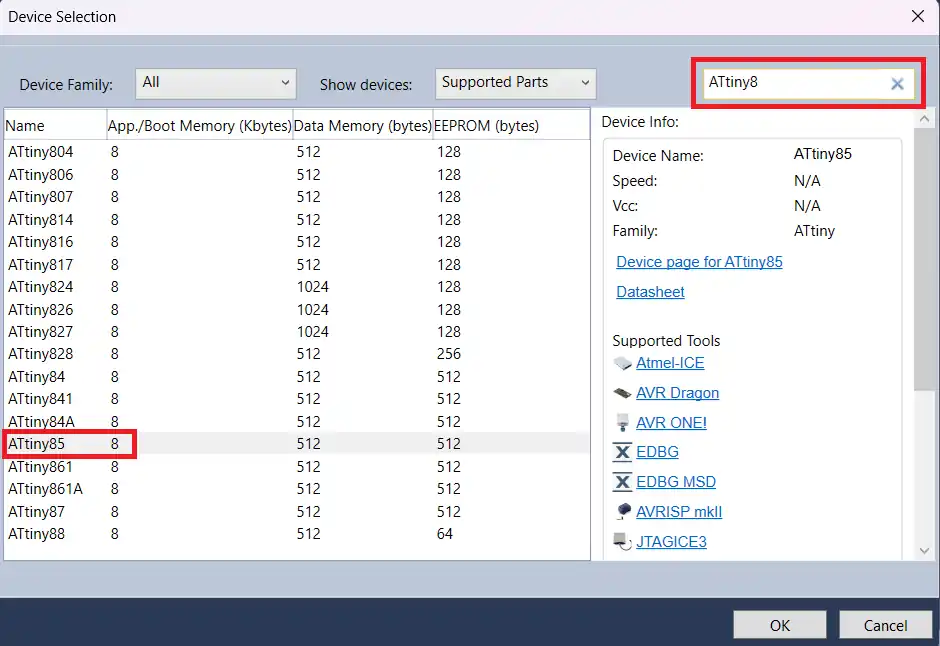The image size is (940, 646).
Task: Click the 1024 data memory of ATtiny824
Action: (x=312, y=287)
